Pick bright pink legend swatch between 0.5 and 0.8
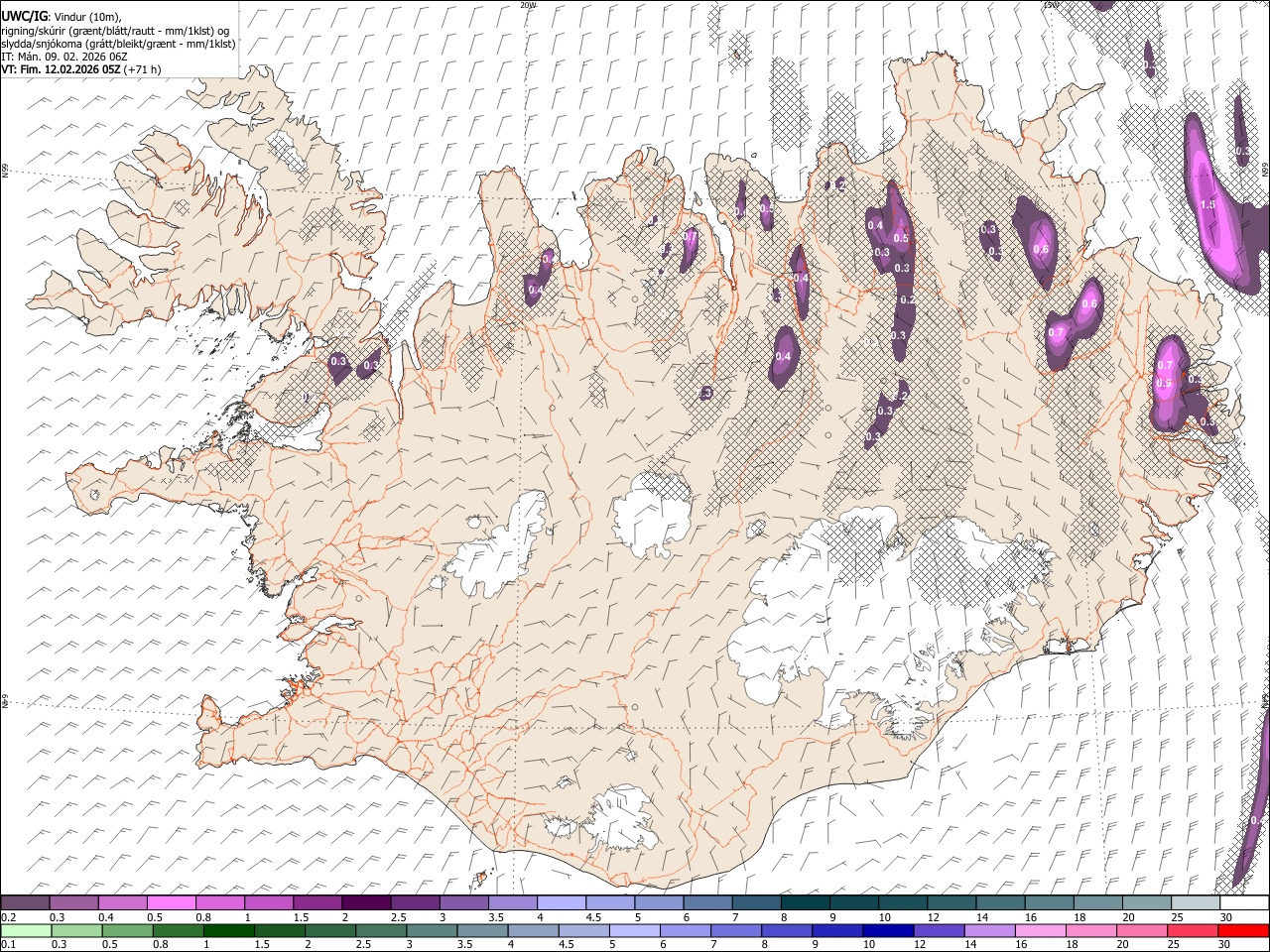Screen dimensions: 1270x952 [x=171, y=902]
